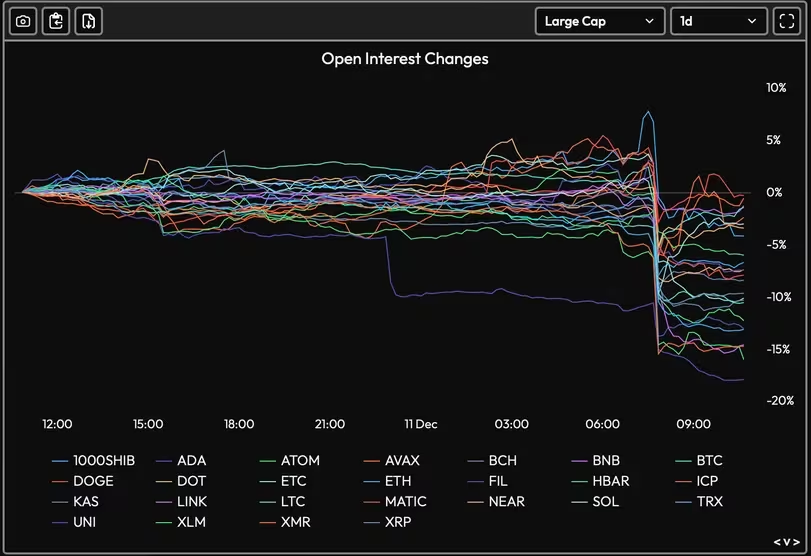Viewport: 811px width, 556px height.
Task: Click the AVAX legend color line swatch
Action: 371,461
